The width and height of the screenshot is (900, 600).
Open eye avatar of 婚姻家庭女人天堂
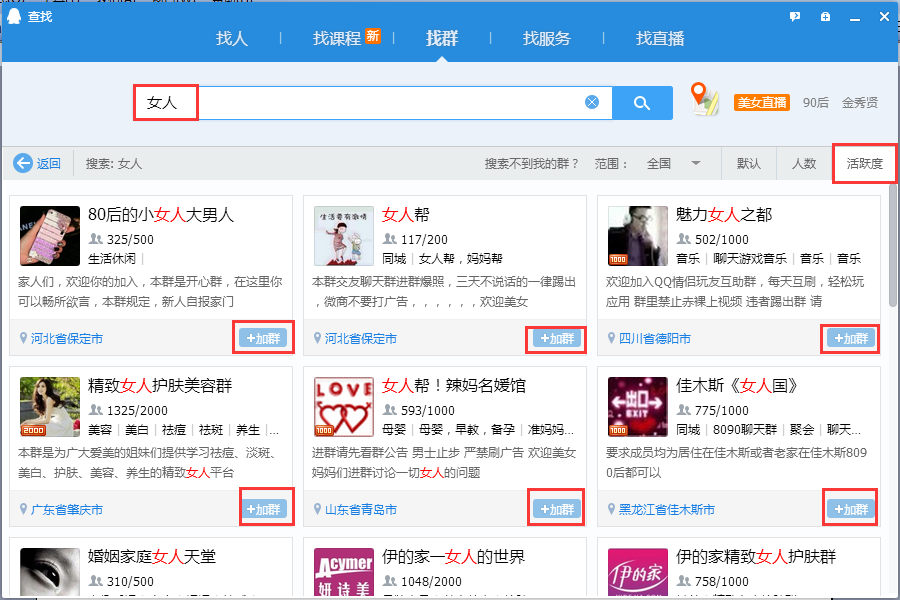click(x=50, y=572)
